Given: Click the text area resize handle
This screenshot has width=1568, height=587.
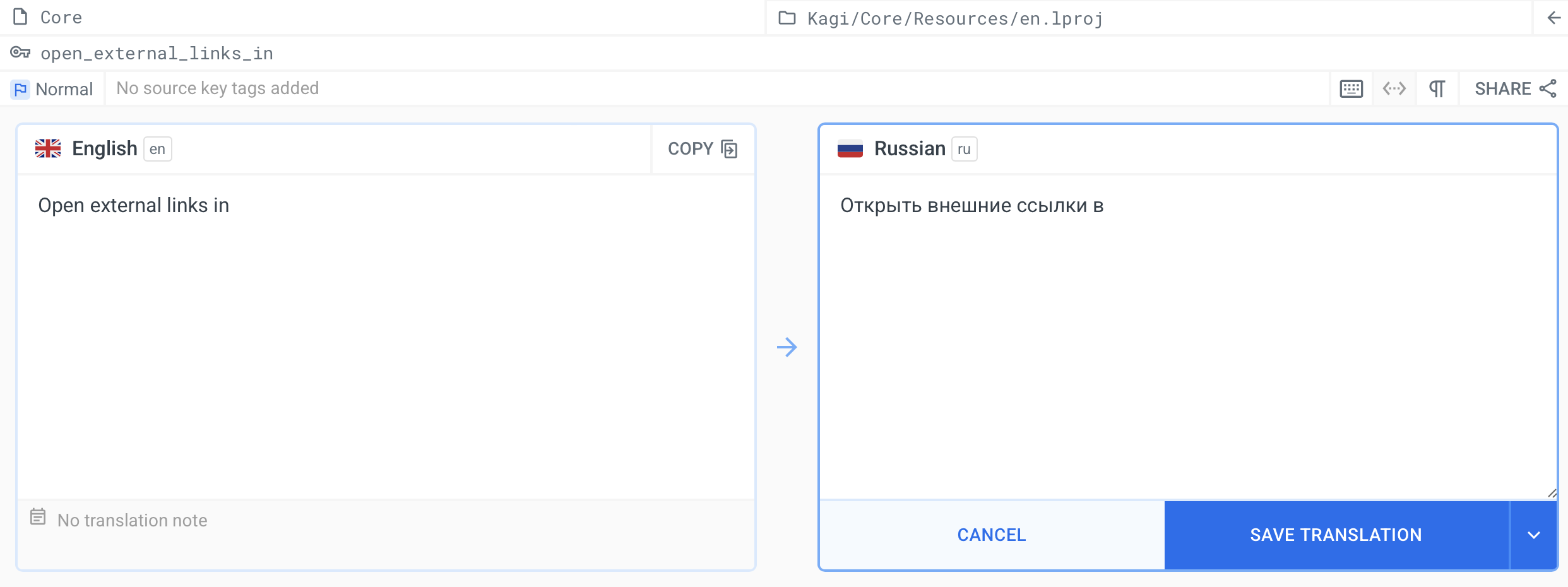Looking at the screenshot, I should [1552, 493].
